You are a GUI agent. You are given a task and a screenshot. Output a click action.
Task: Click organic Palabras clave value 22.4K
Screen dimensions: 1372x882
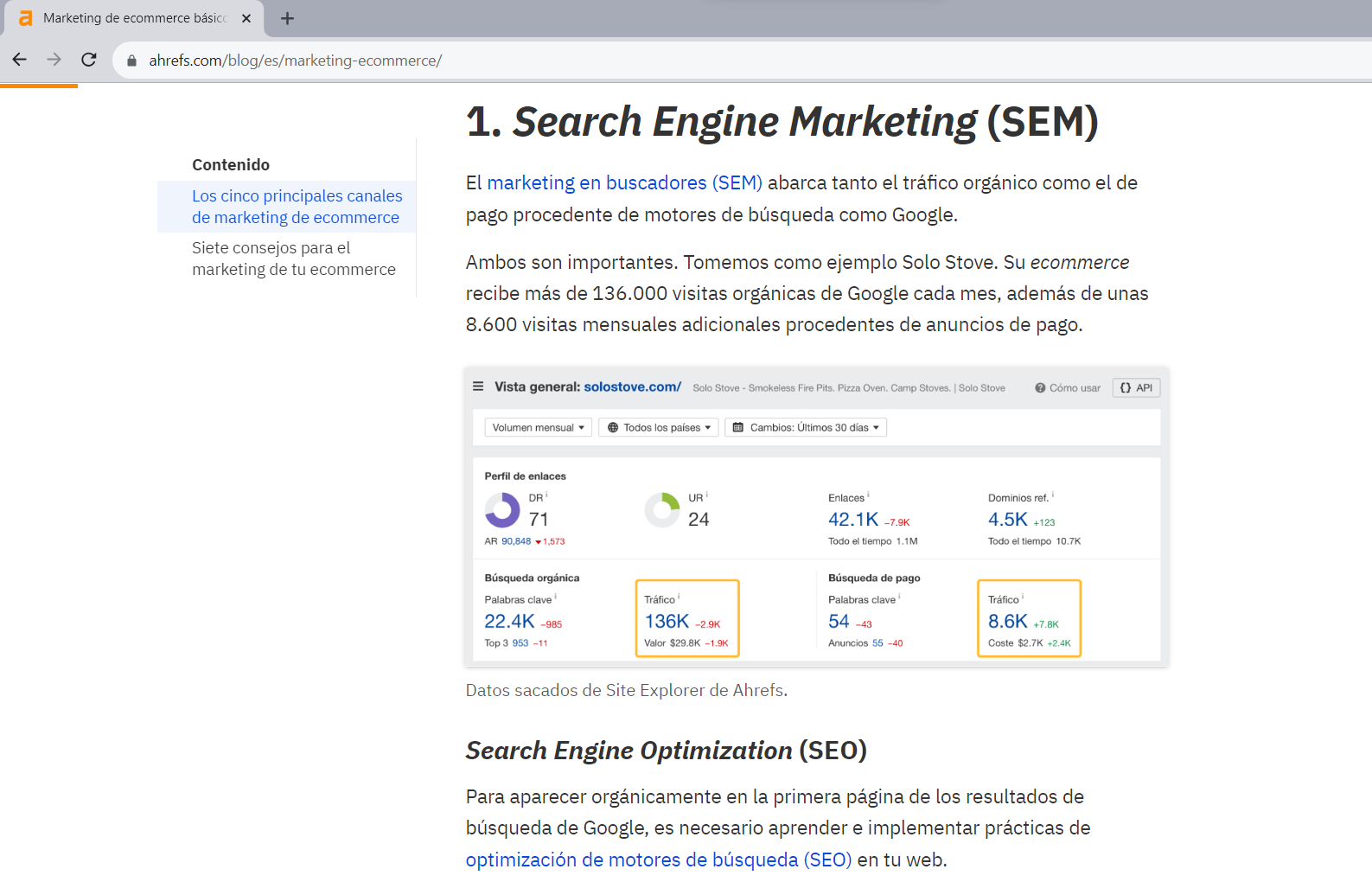(x=509, y=622)
